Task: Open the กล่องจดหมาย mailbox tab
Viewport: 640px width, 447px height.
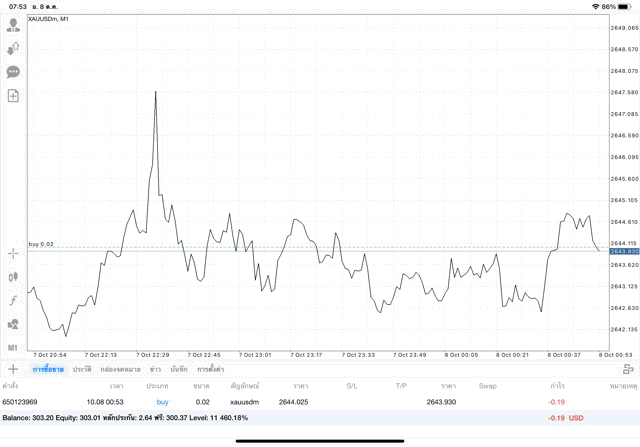Action: (120, 369)
